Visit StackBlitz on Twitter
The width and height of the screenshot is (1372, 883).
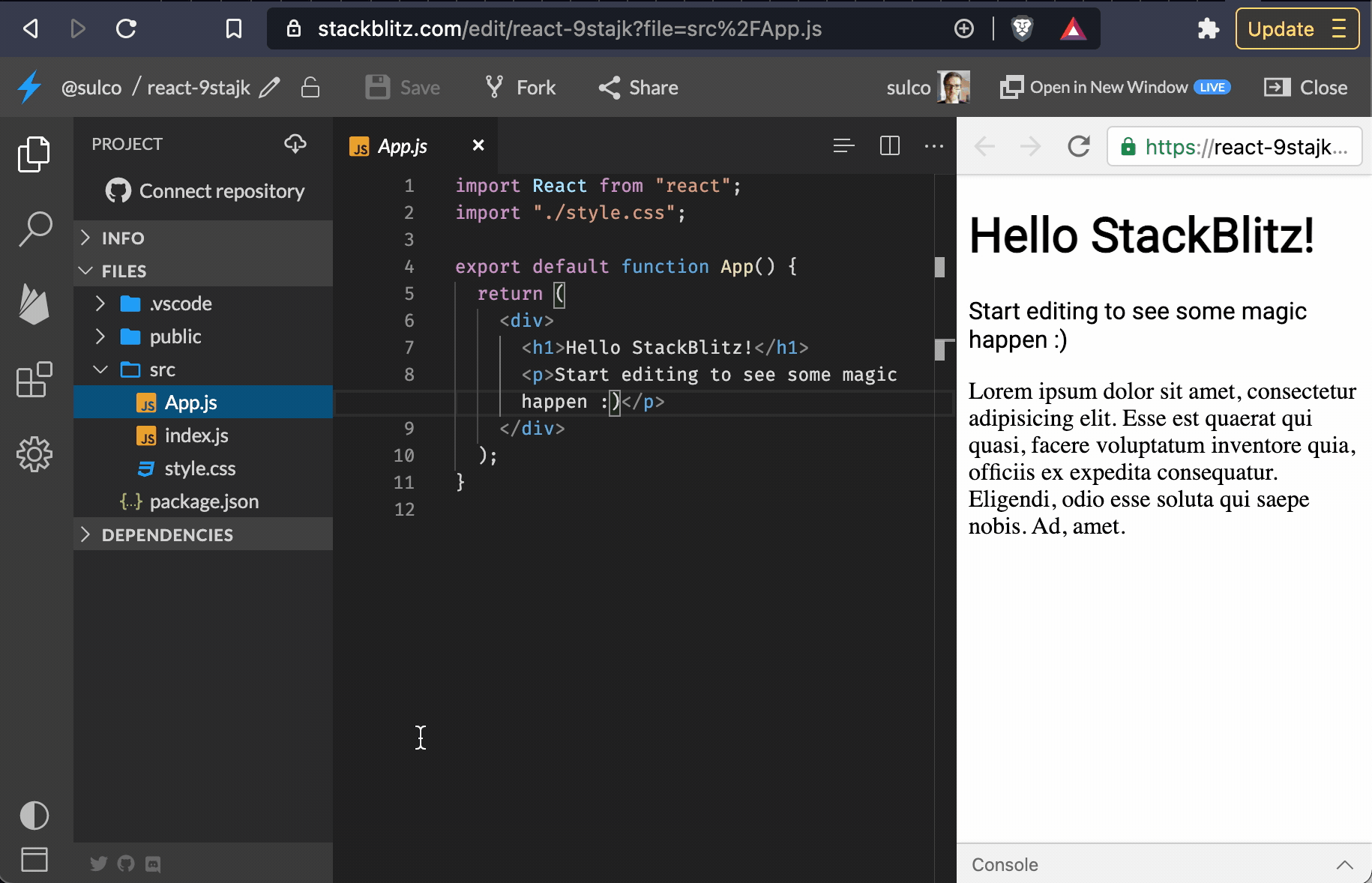point(98,864)
